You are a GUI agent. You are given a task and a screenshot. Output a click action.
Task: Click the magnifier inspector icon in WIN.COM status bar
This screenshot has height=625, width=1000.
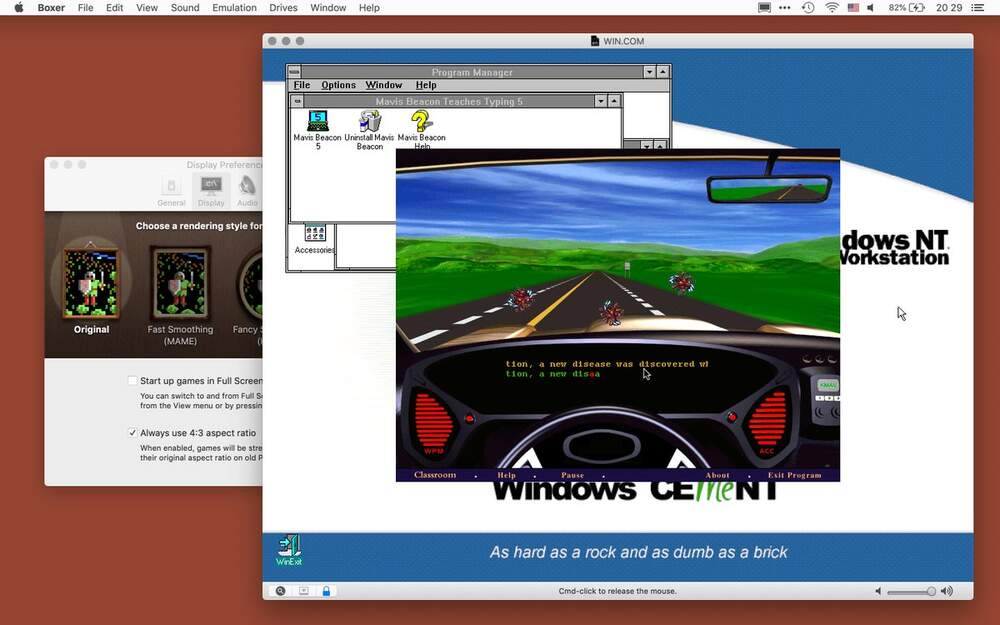pyautogui.click(x=281, y=591)
